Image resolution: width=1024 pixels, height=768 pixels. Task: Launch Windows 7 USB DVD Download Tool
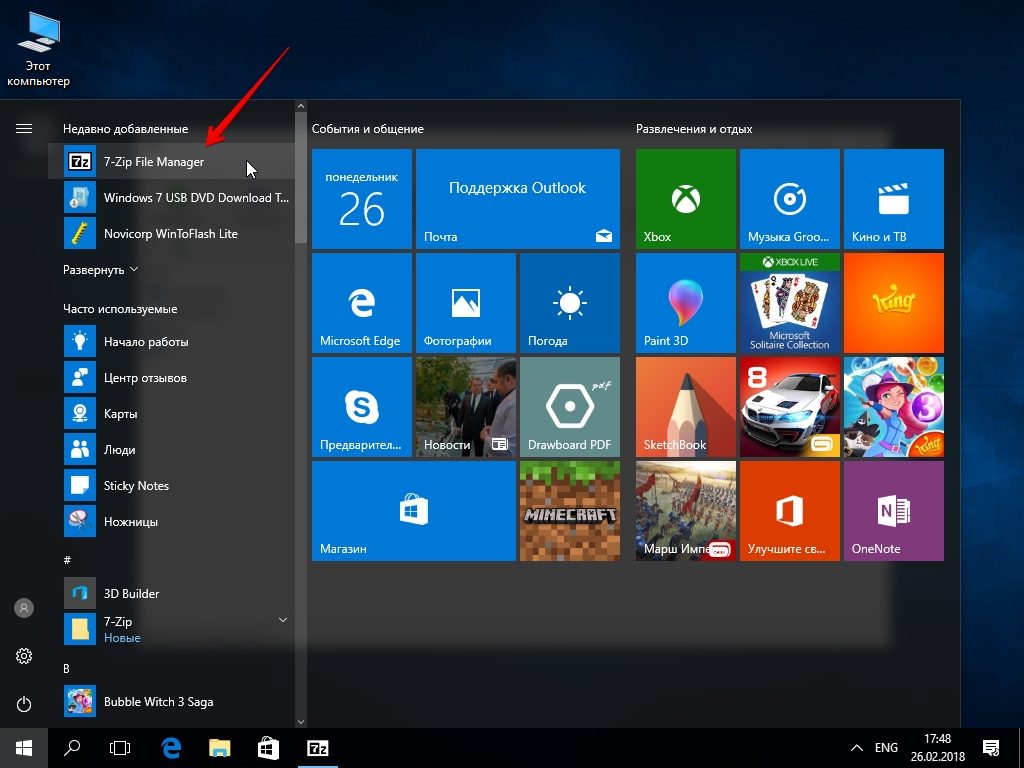(x=171, y=197)
